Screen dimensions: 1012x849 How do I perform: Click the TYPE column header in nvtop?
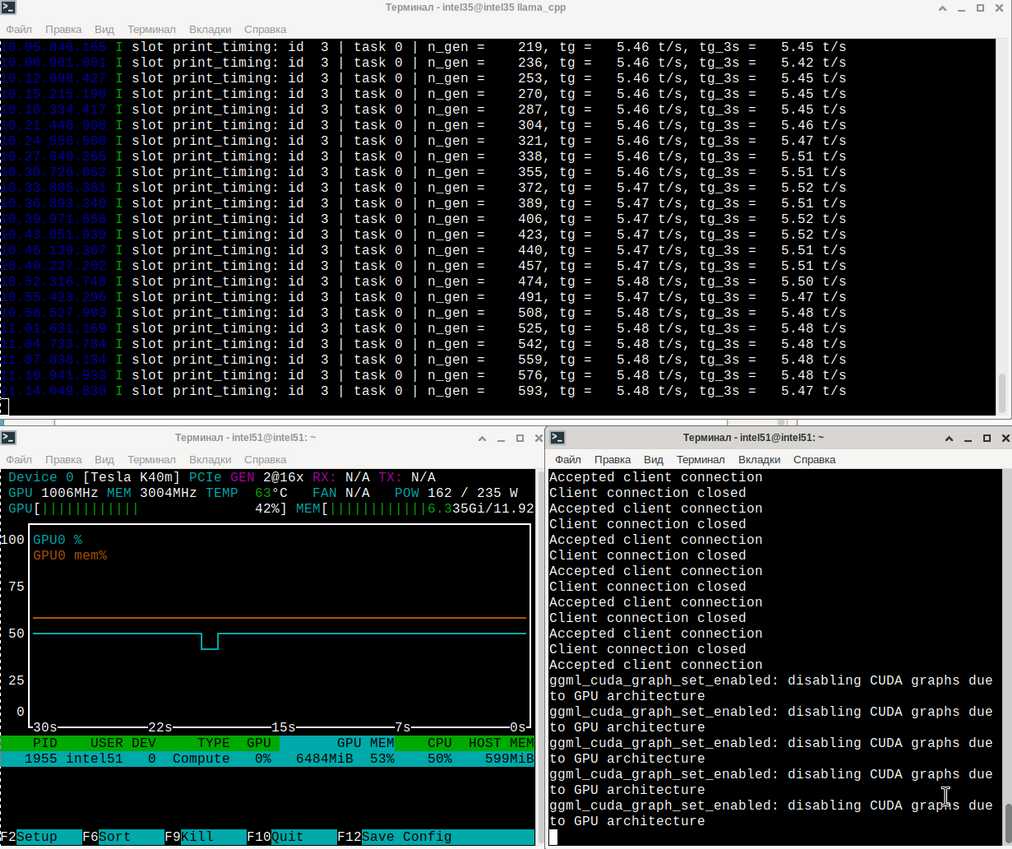pyautogui.click(x=213, y=743)
